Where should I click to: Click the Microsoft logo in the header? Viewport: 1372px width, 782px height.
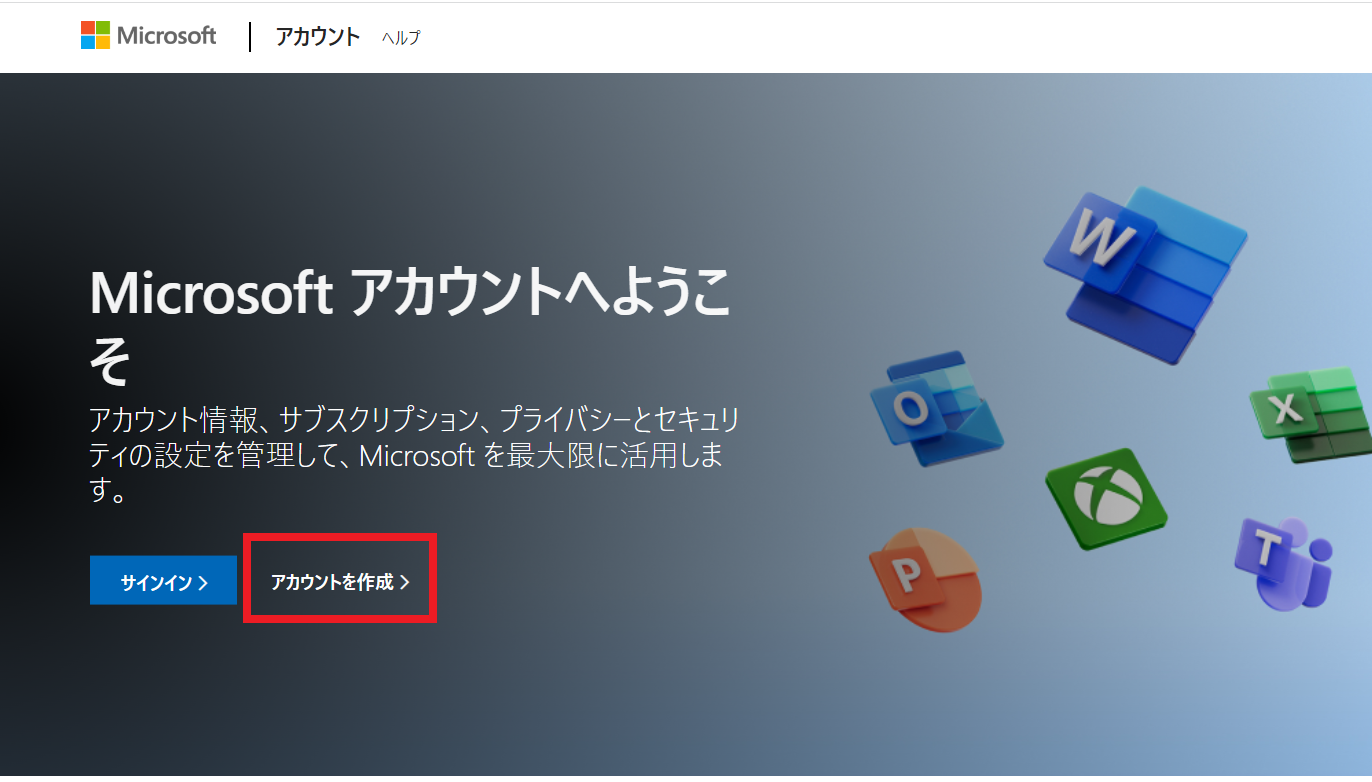(x=149, y=36)
